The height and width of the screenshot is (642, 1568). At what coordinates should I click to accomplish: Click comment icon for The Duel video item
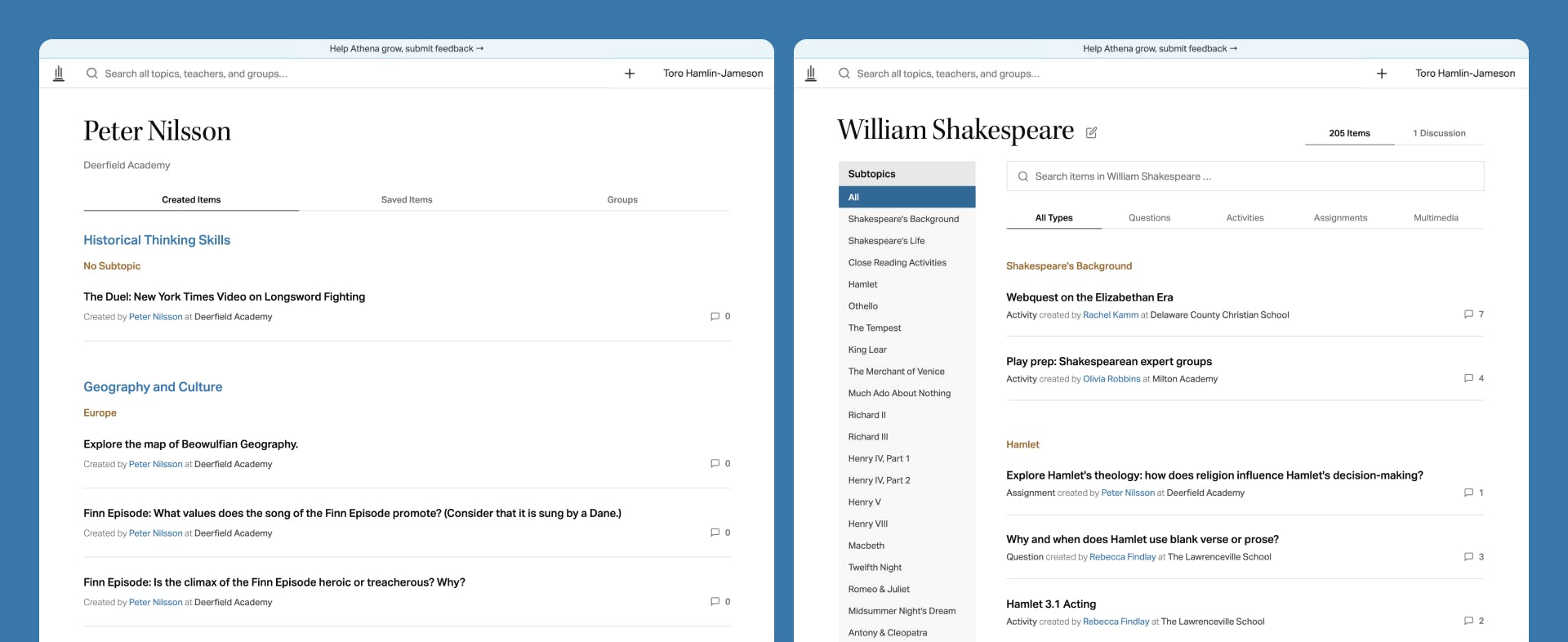pos(715,316)
